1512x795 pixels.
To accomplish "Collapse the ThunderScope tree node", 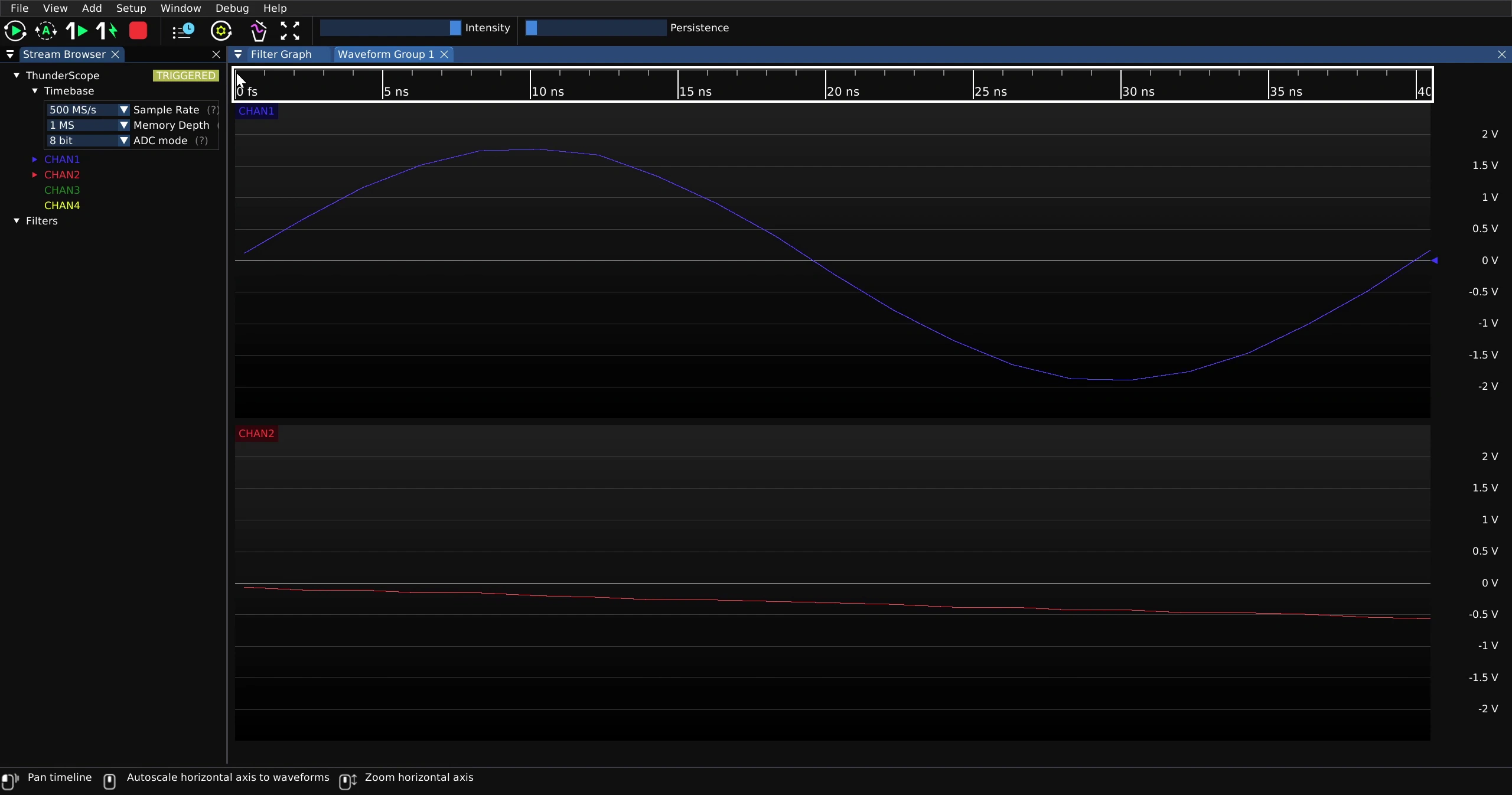I will [x=17, y=76].
